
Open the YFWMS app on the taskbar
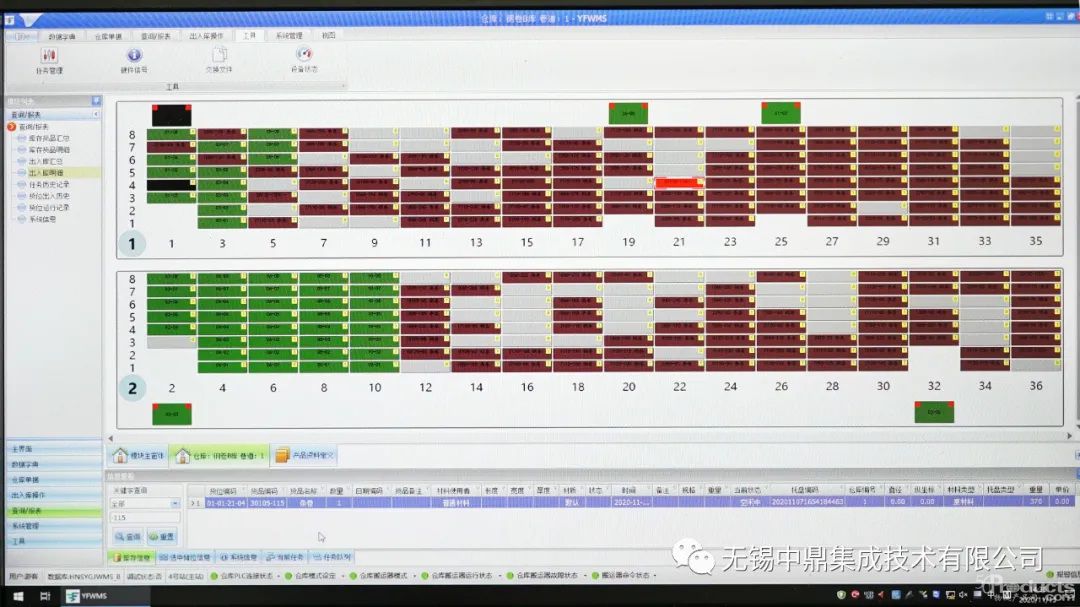[86, 596]
